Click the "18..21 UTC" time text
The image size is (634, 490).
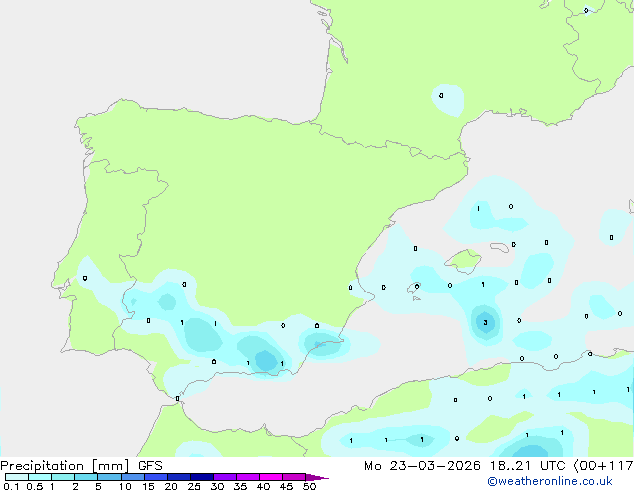pos(528,466)
